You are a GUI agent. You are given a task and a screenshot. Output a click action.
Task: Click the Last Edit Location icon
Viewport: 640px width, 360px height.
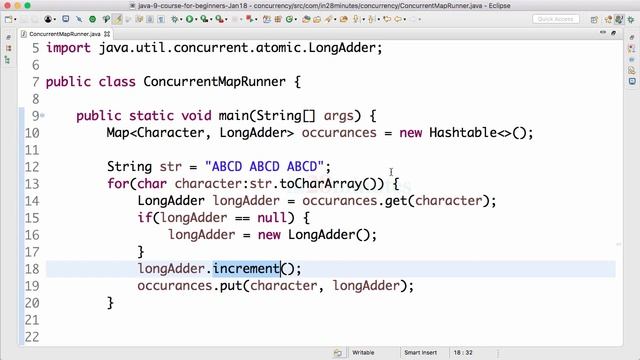387,19
